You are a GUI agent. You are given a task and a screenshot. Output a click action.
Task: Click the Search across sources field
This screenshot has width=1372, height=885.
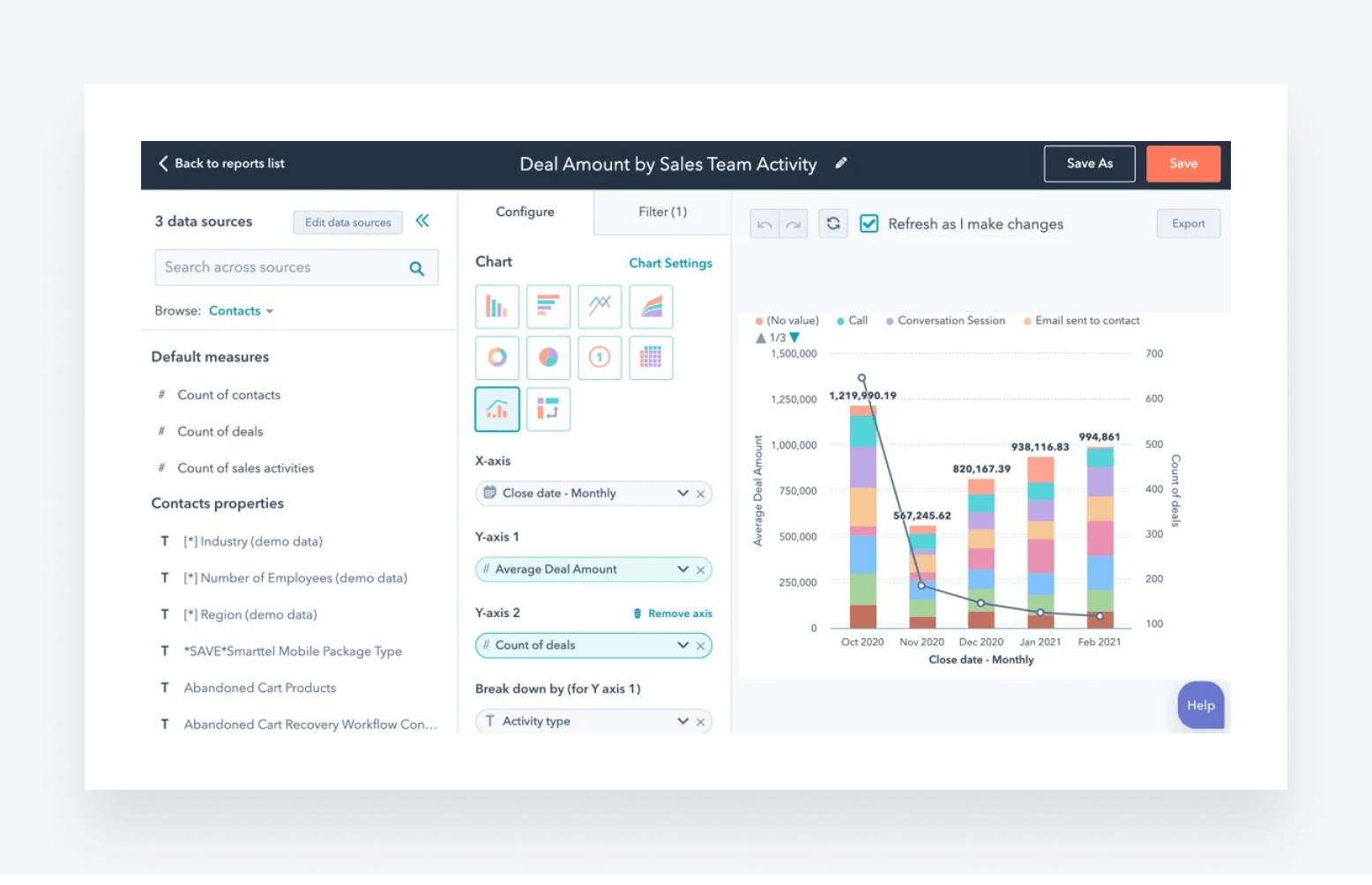(x=296, y=268)
